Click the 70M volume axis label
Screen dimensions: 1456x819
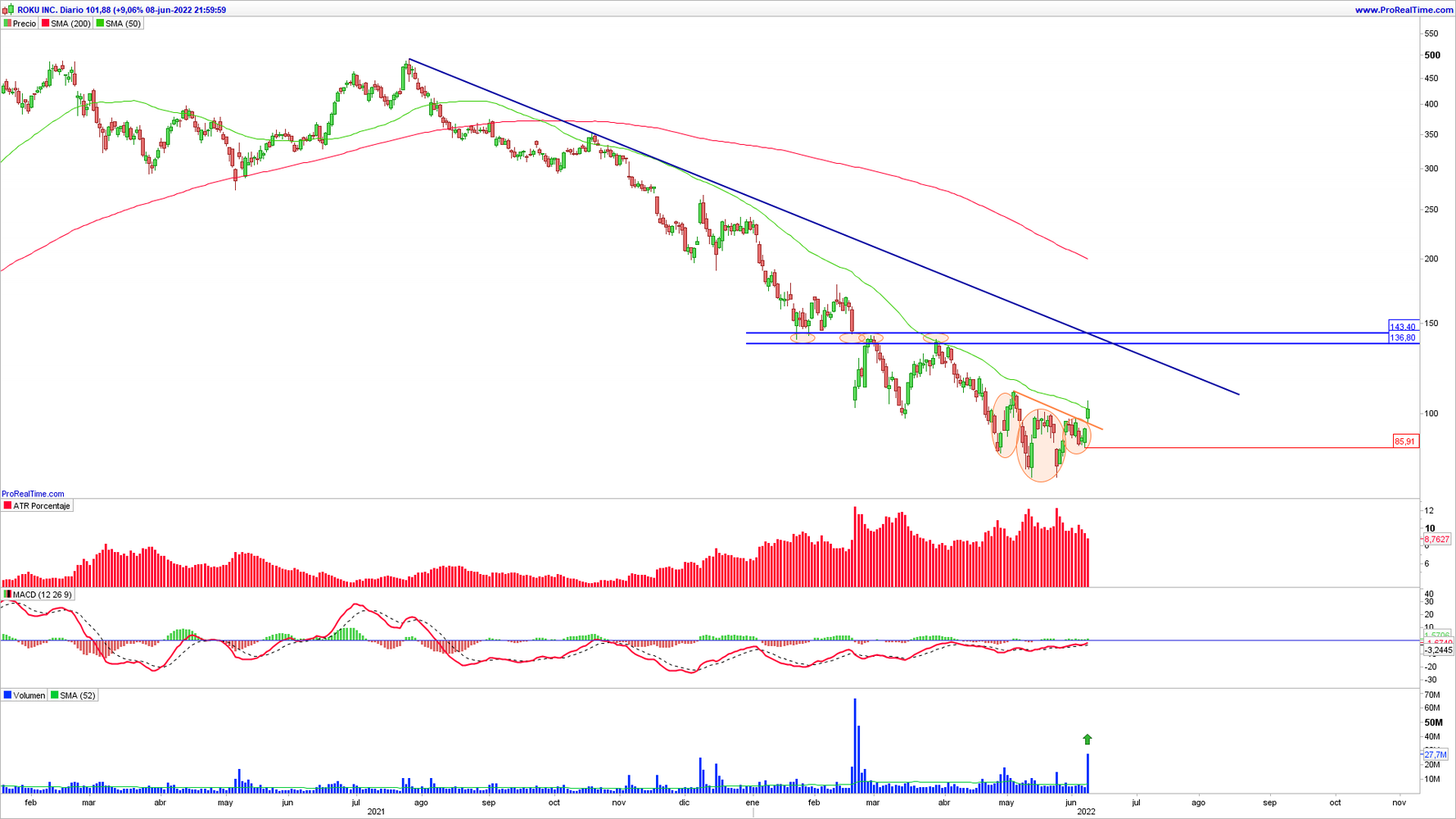point(1432,695)
